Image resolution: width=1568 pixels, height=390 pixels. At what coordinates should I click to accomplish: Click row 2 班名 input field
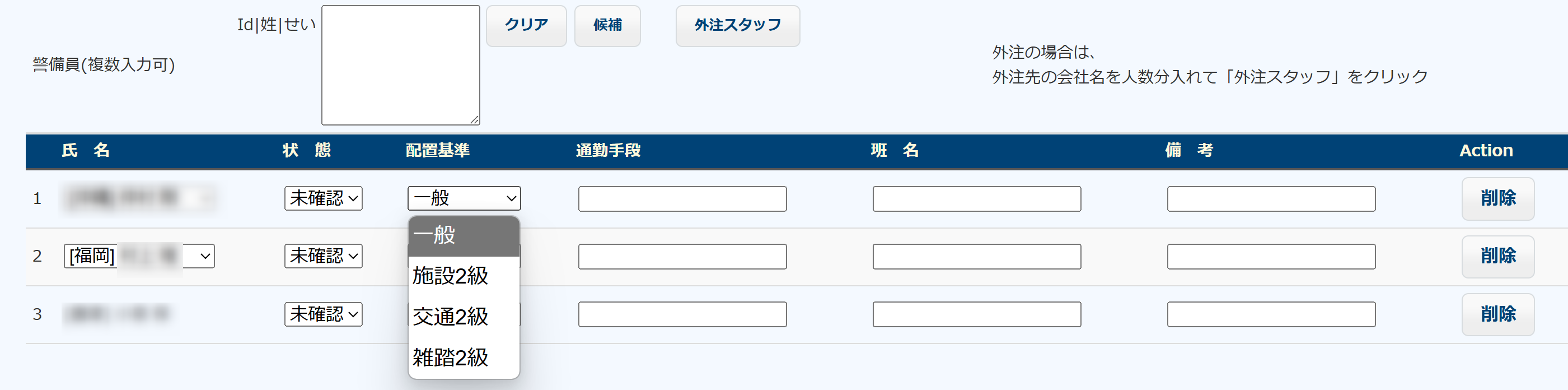tap(976, 257)
